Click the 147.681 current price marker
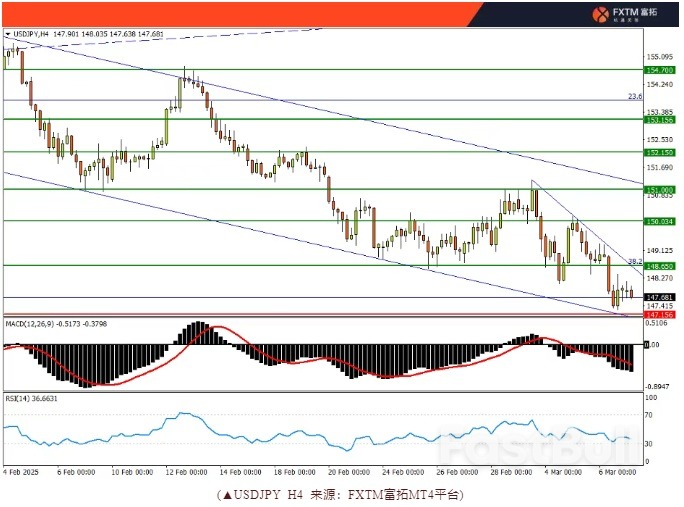Viewport: 684px width, 507px height. tap(659, 297)
